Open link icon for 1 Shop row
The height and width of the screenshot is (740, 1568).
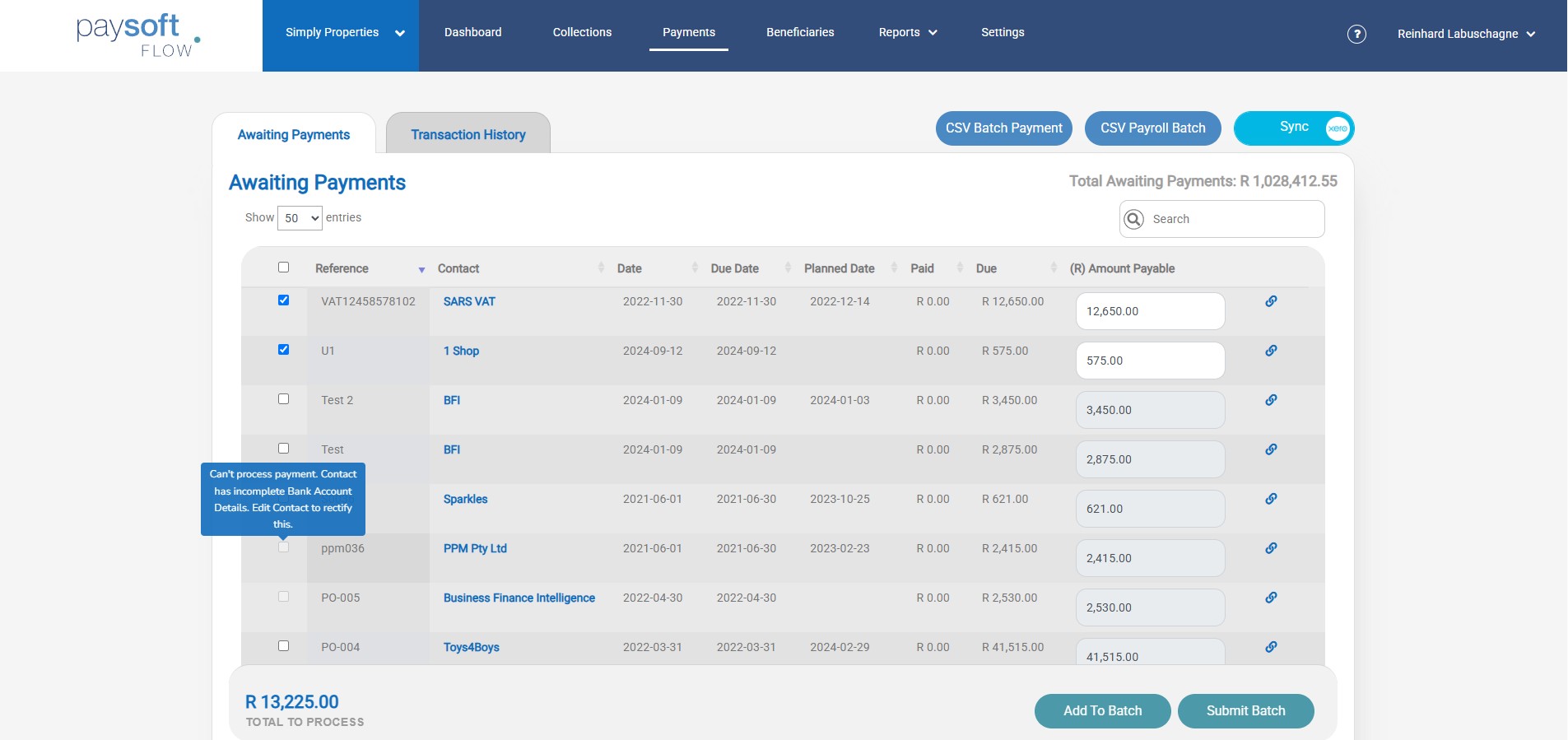point(1271,351)
